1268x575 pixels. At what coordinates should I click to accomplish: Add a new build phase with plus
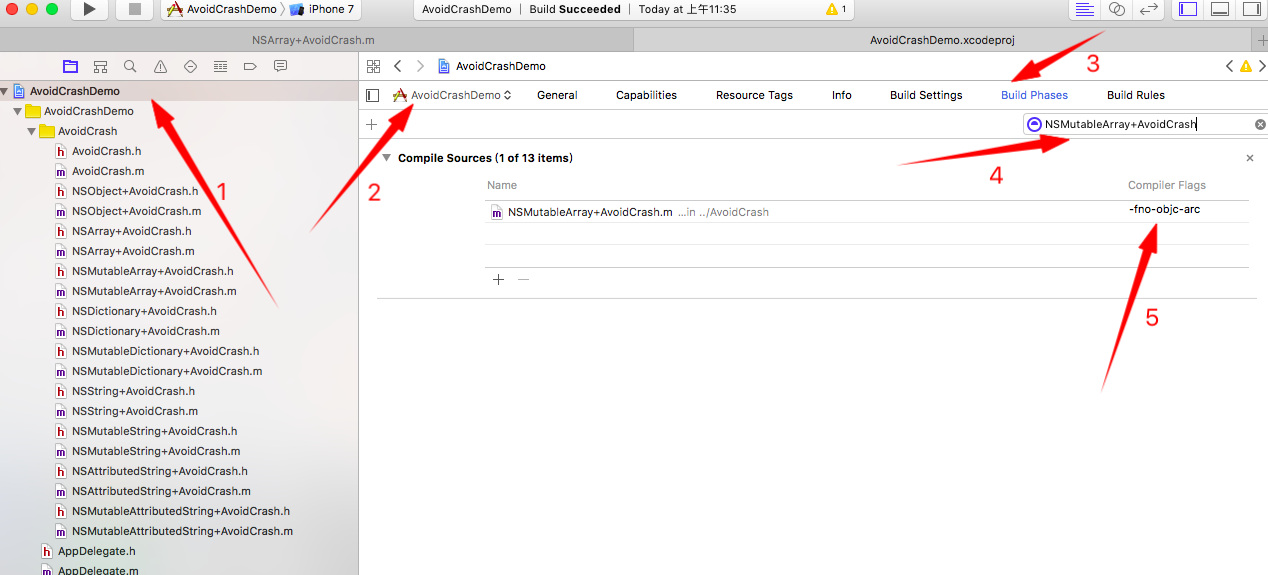371,124
